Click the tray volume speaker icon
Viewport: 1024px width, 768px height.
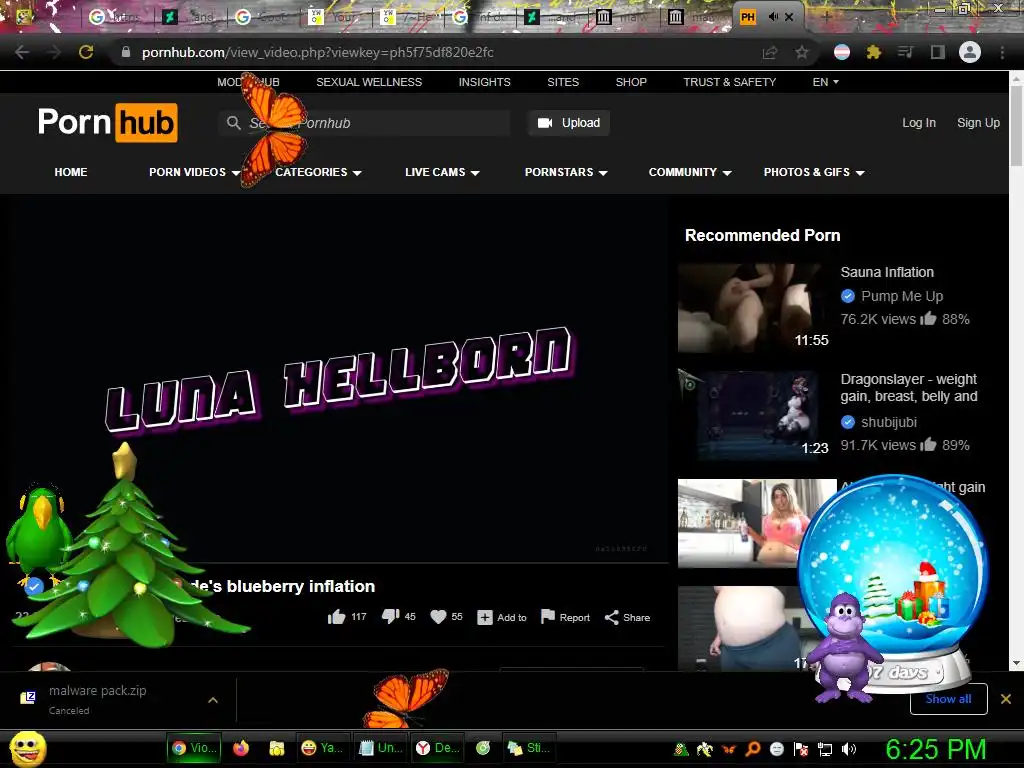pyautogui.click(x=849, y=749)
